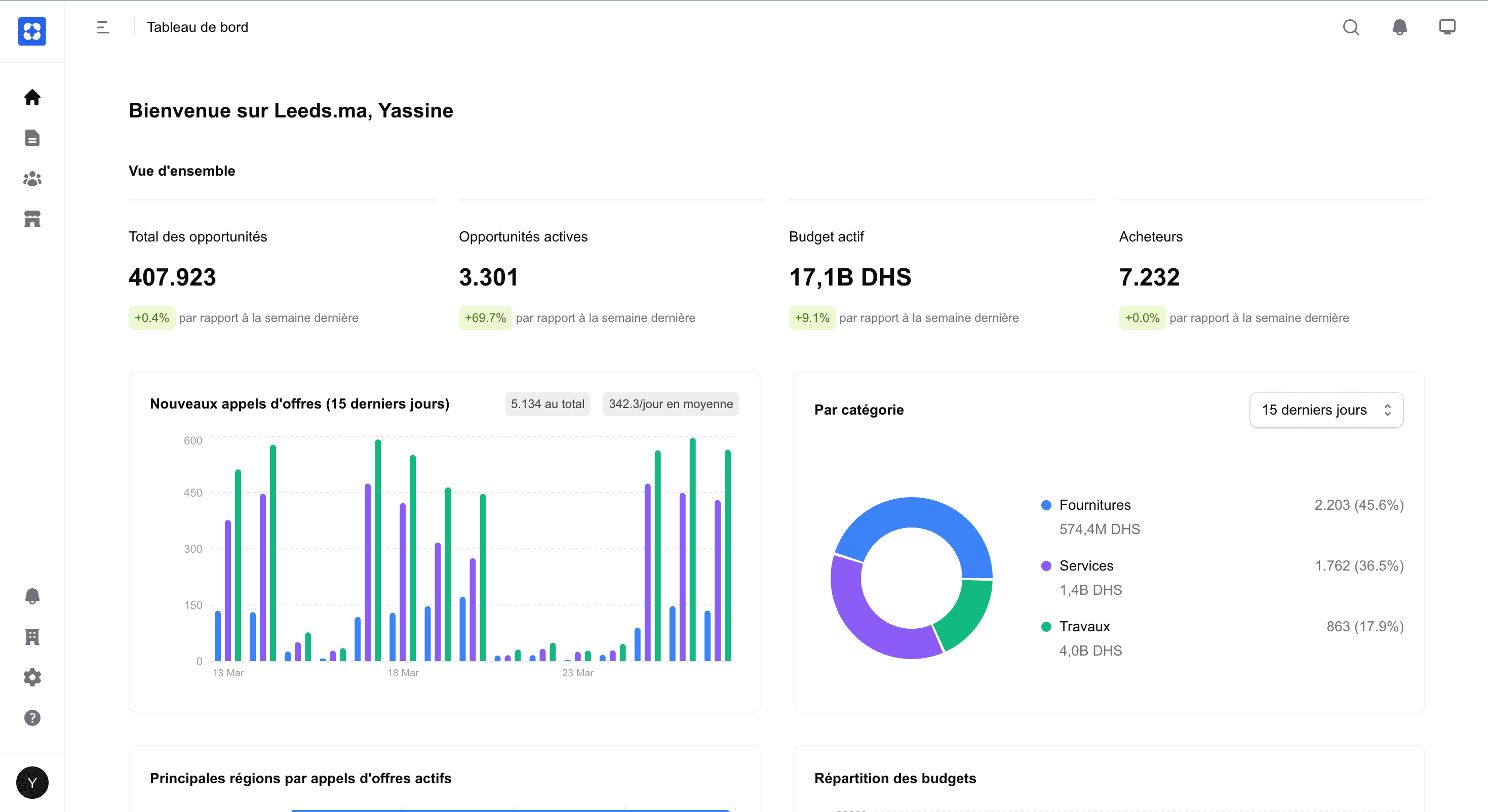Open help via the question mark icon
This screenshot has width=1488, height=812.
click(x=32, y=718)
